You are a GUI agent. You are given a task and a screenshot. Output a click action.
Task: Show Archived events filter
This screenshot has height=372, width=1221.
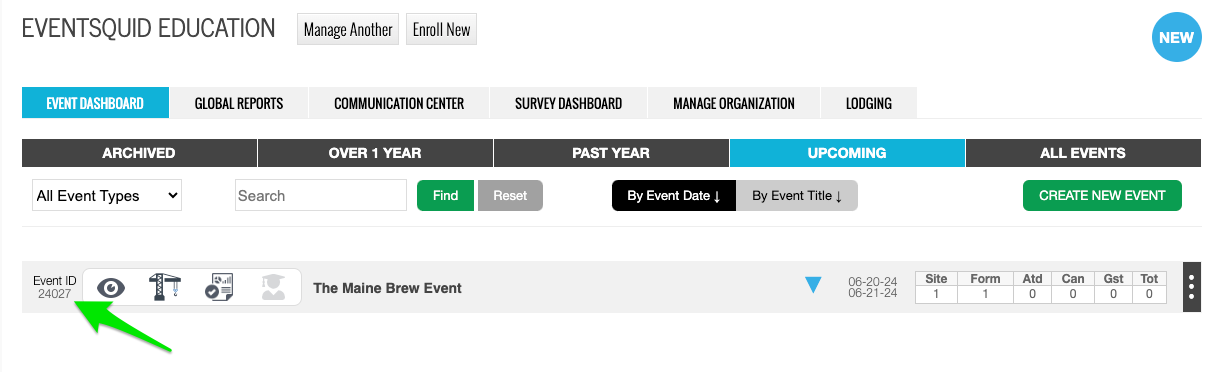pyautogui.click(x=139, y=153)
